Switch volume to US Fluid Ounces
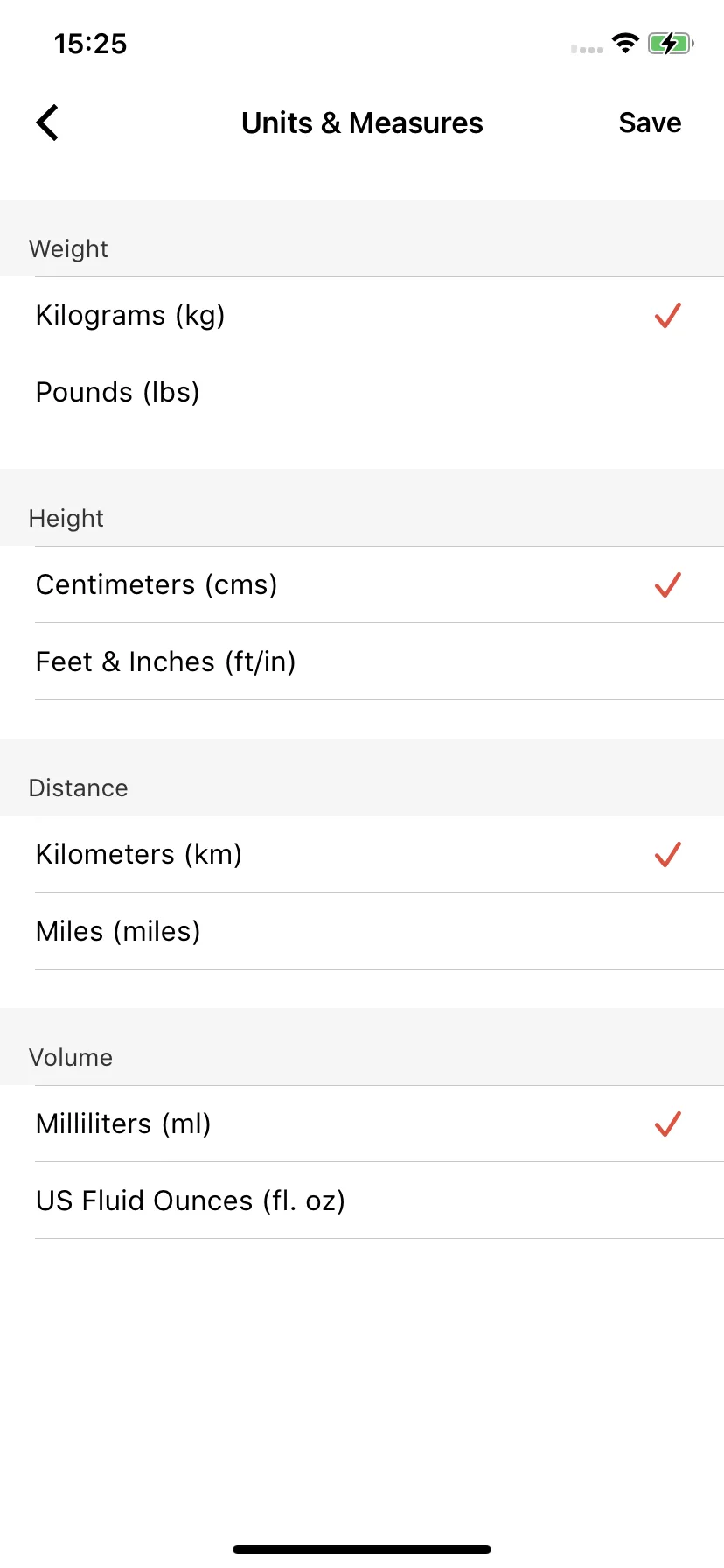724x1568 pixels. pos(362,1200)
